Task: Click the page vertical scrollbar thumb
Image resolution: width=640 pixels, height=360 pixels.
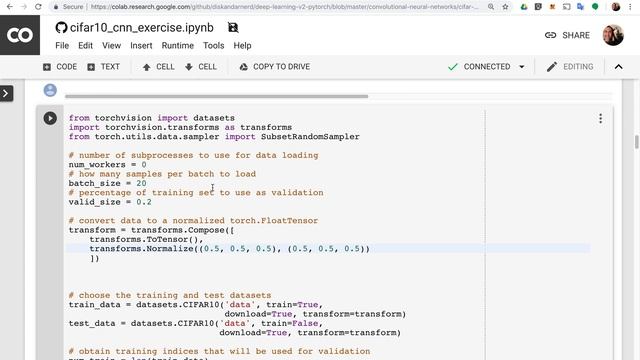Action: coord(636,142)
